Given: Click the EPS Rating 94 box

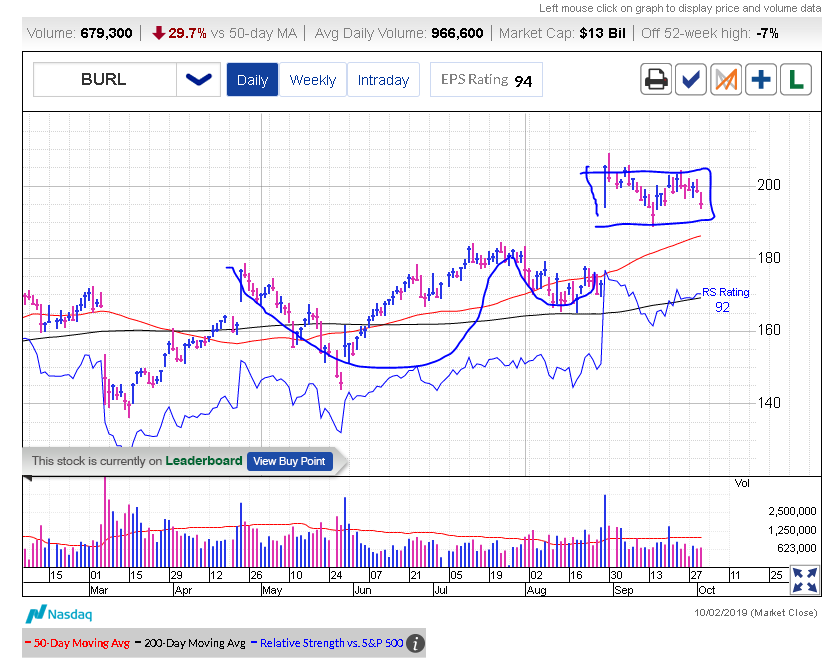Looking at the screenshot, I should click(x=486, y=80).
